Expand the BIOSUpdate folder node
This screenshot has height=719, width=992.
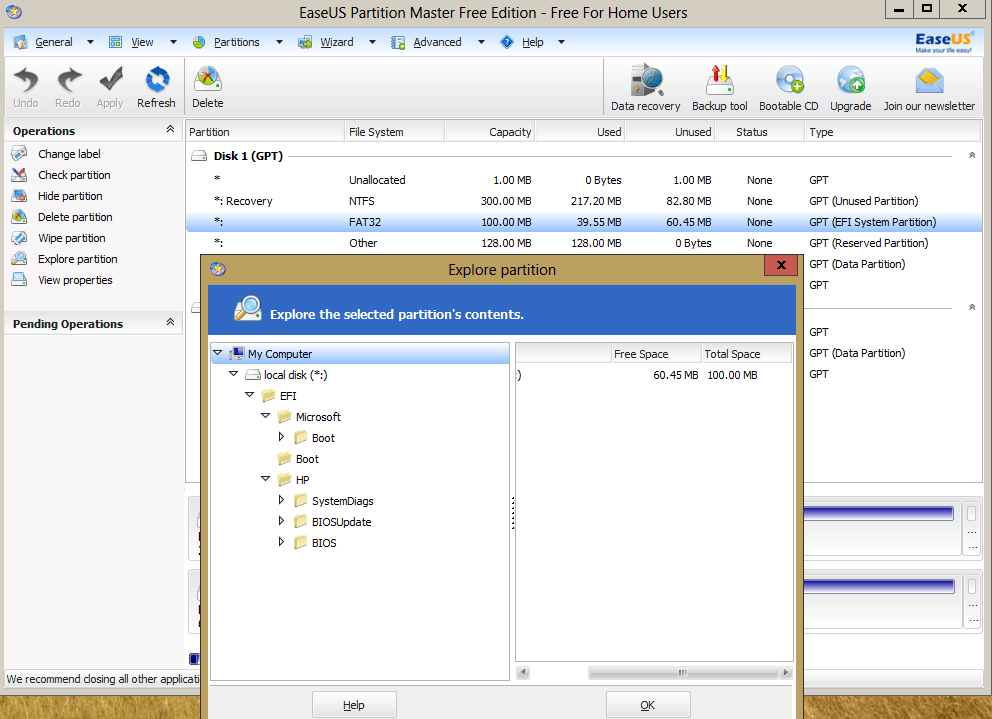[x=282, y=521]
